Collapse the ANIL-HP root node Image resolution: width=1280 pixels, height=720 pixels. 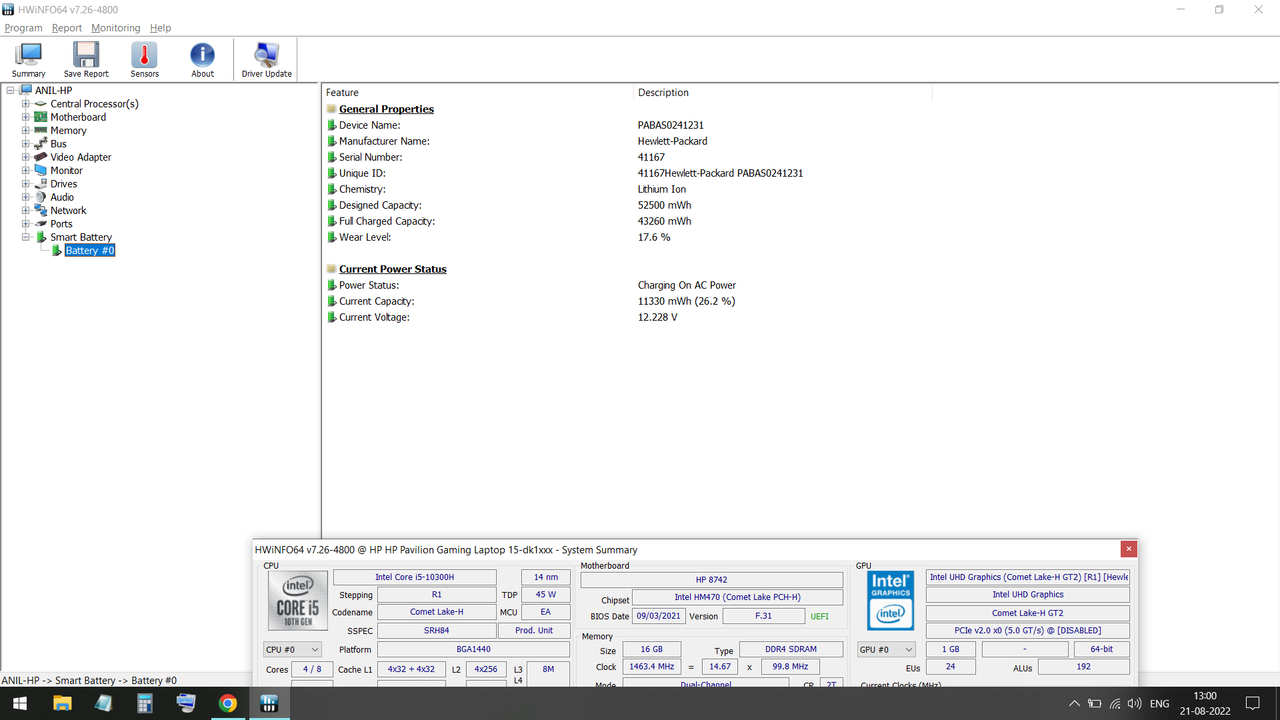click(10, 90)
